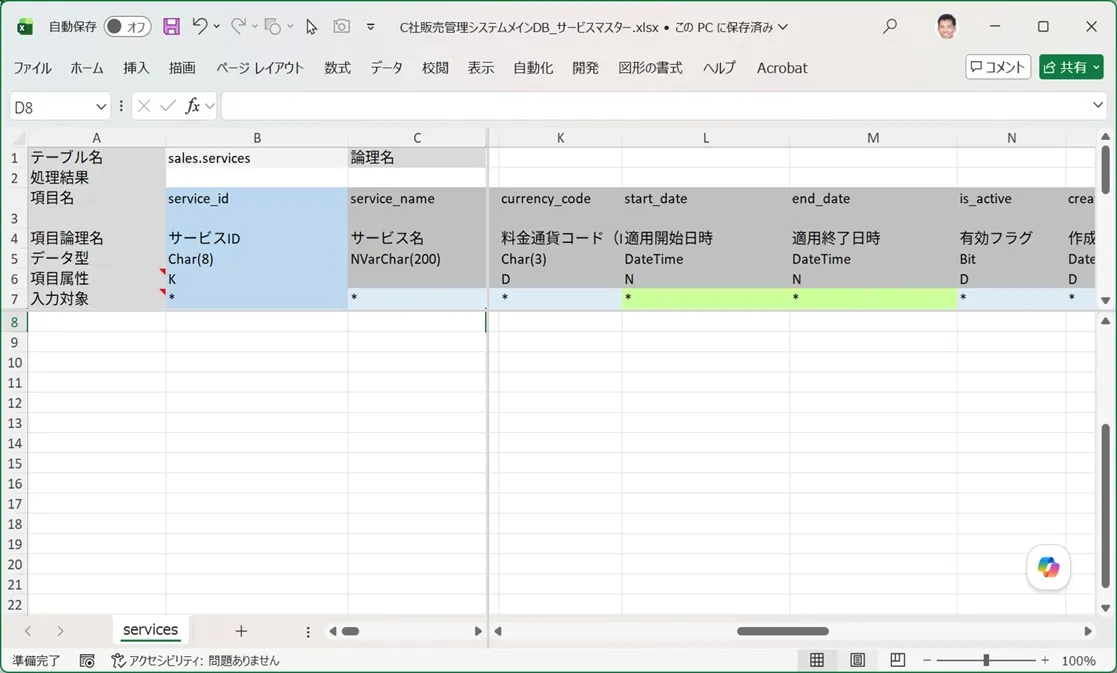This screenshot has width=1117, height=673.
Task: Undo the last action
Action: tap(199, 26)
